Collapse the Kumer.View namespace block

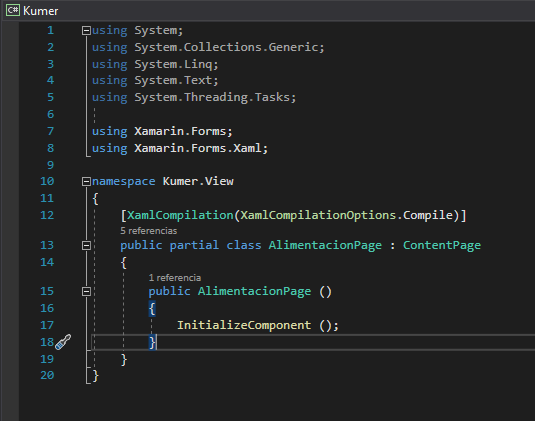pos(86,182)
